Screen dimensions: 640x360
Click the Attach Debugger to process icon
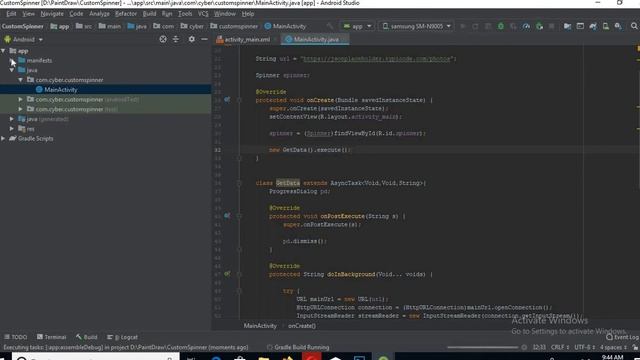pyautogui.click(x=539, y=26)
